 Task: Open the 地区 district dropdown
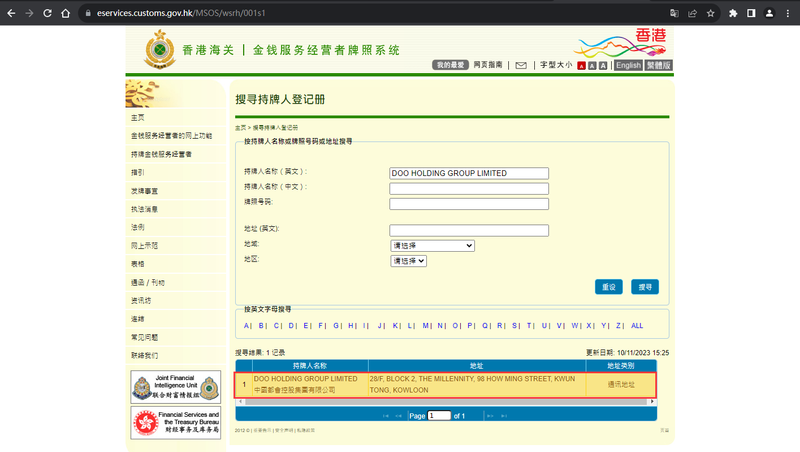click(x=409, y=261)
